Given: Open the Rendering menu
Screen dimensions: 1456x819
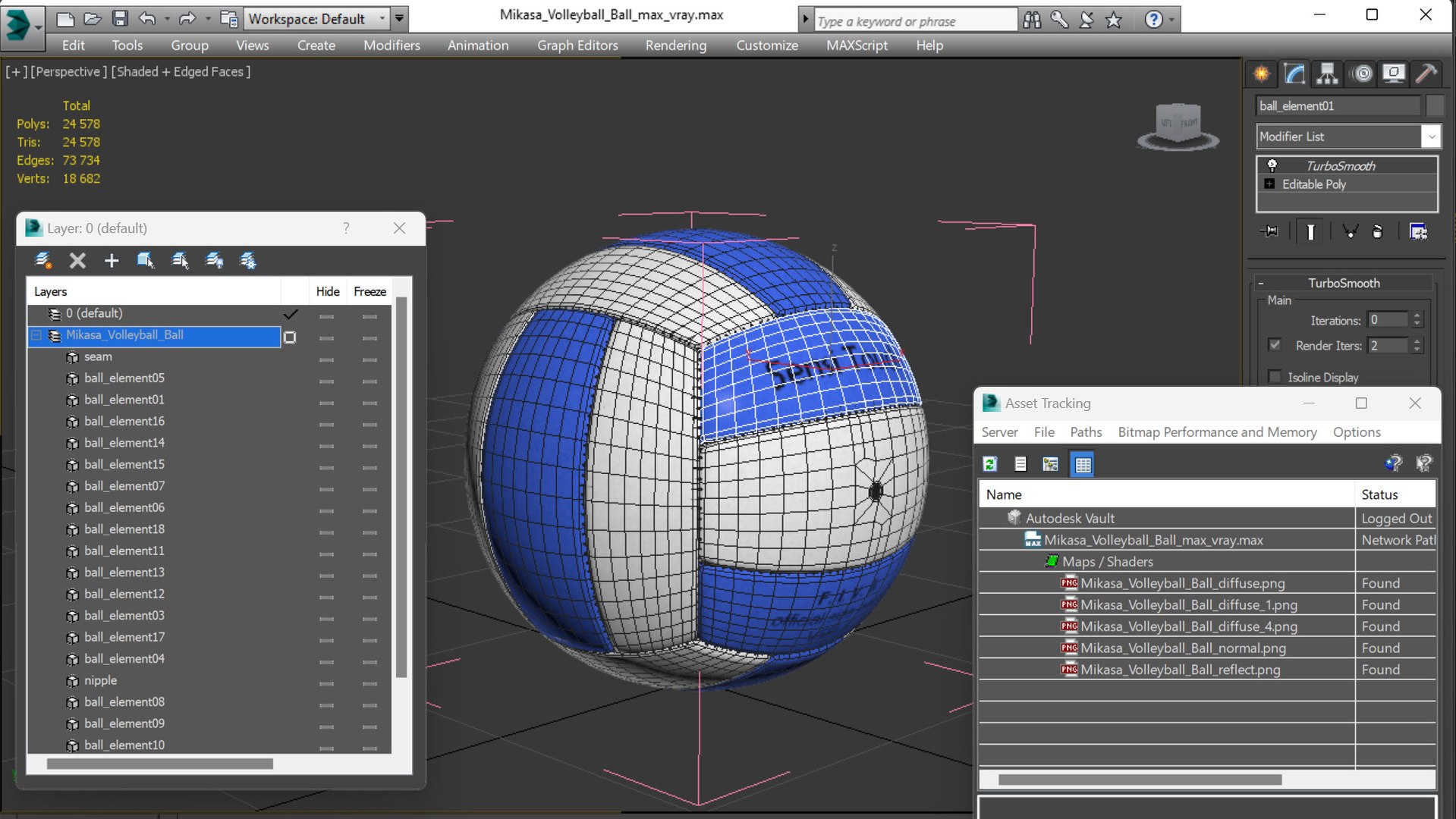Looking at the screenshot, I should click(675, 45).
